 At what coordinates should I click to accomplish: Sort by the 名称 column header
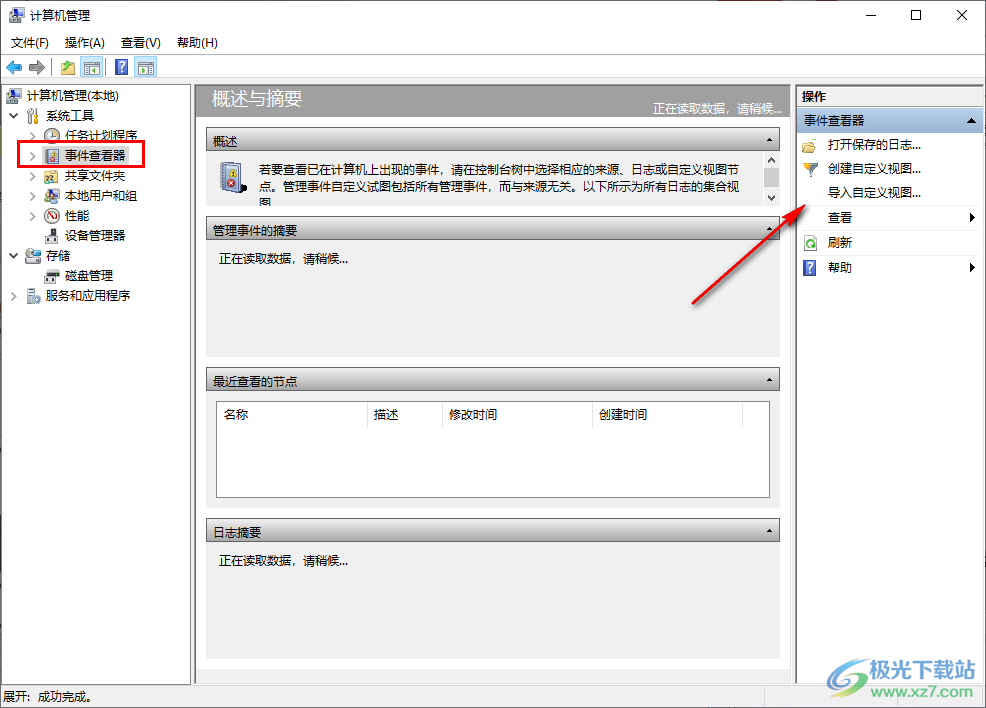coord(292,415)
